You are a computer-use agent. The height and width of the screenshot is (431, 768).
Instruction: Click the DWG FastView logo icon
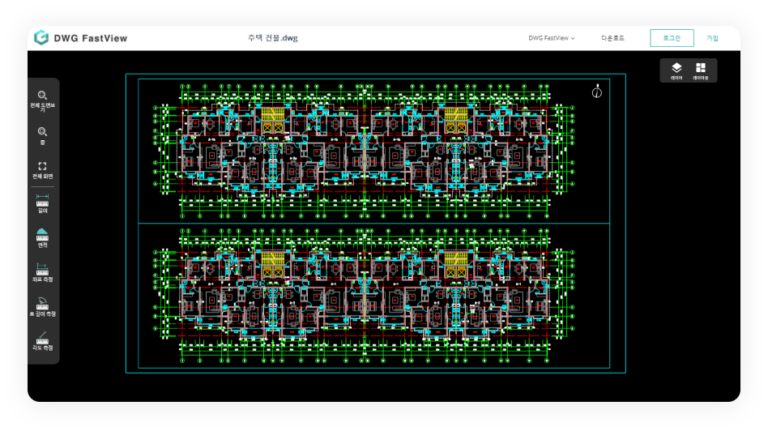pyautogui.click(x=41, y=38)
